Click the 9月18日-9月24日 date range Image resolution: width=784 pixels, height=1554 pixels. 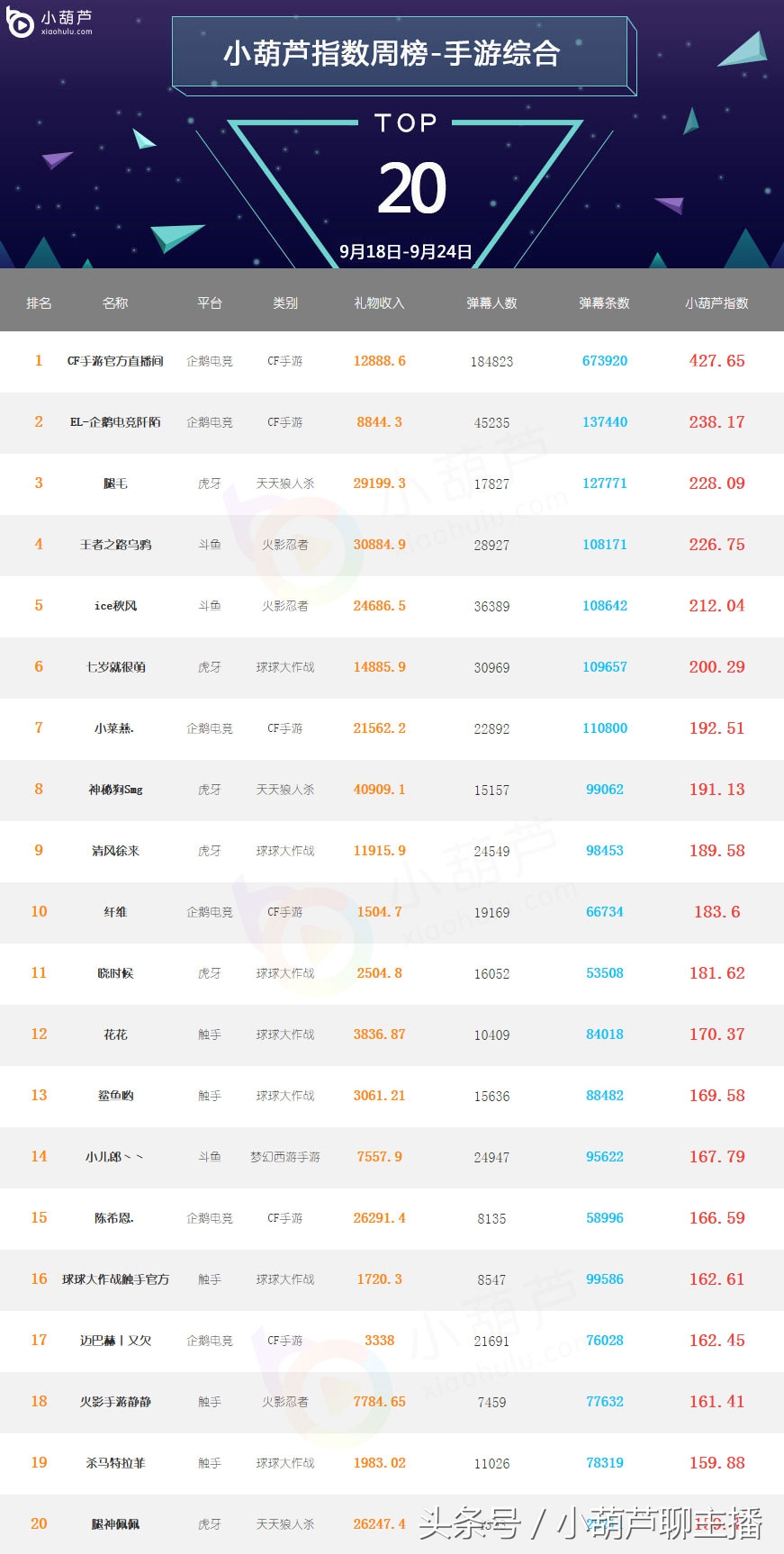[406, 252]
